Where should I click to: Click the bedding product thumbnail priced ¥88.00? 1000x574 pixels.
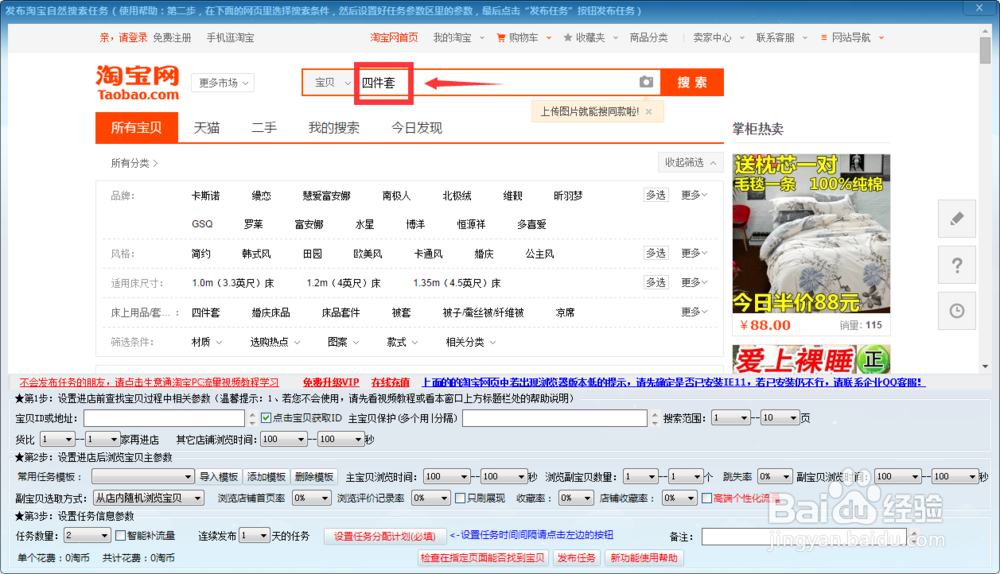[811, 233]
